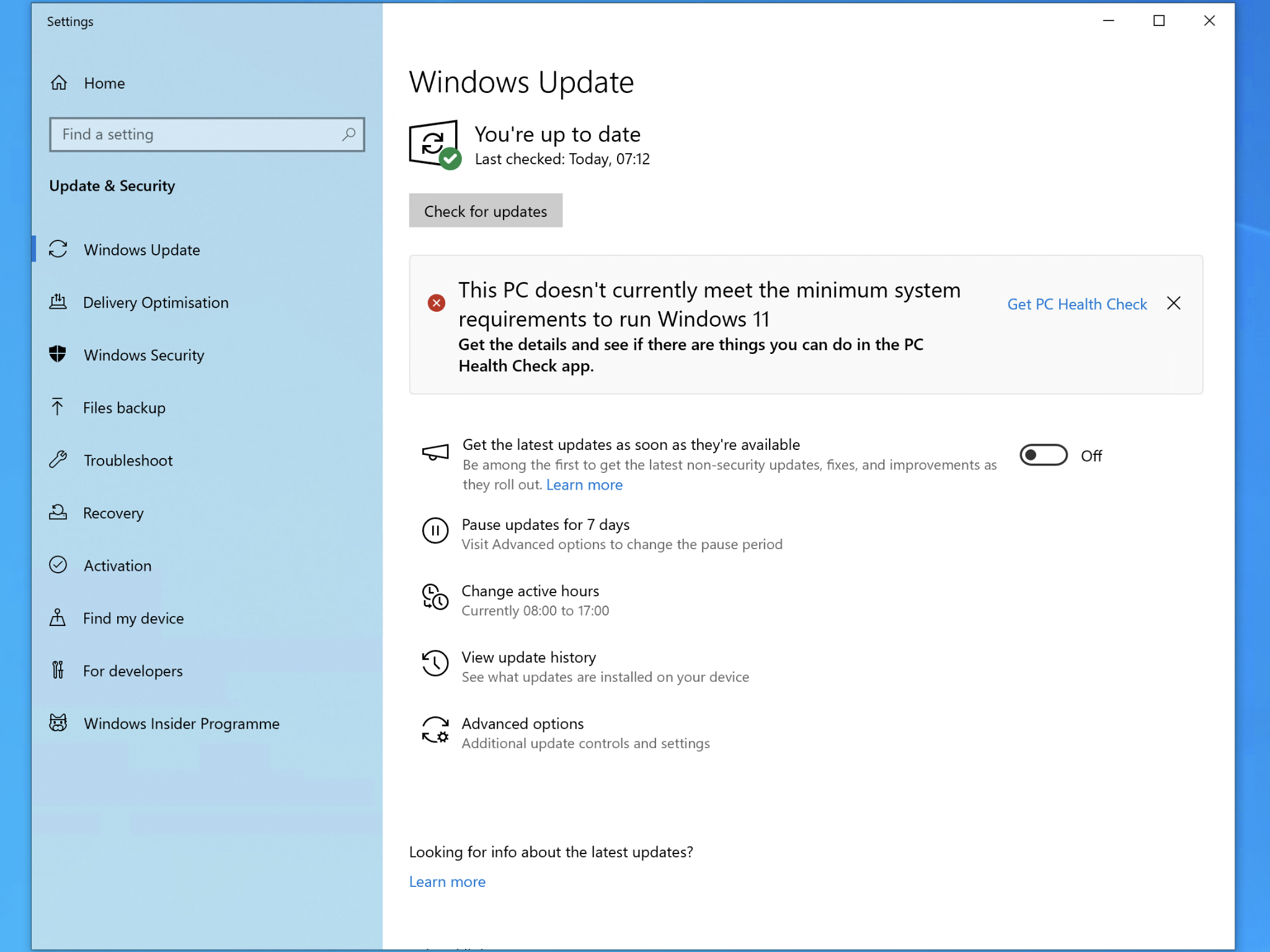Select the Activation checkmark icon
Screen dimensions: 1270x952
point(58,565)
